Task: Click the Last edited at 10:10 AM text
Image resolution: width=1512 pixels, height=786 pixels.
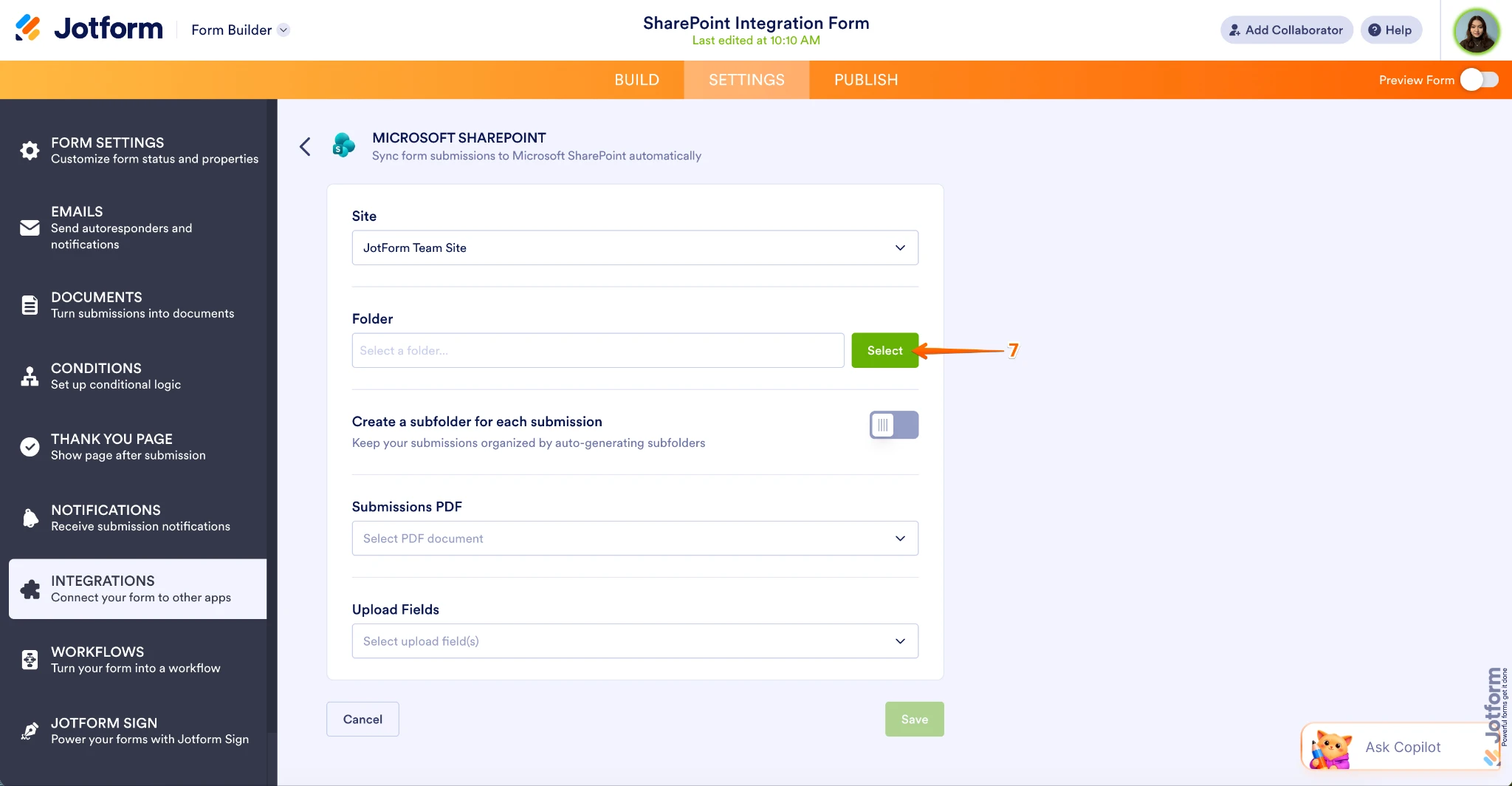Action: [x=756, y=41]
